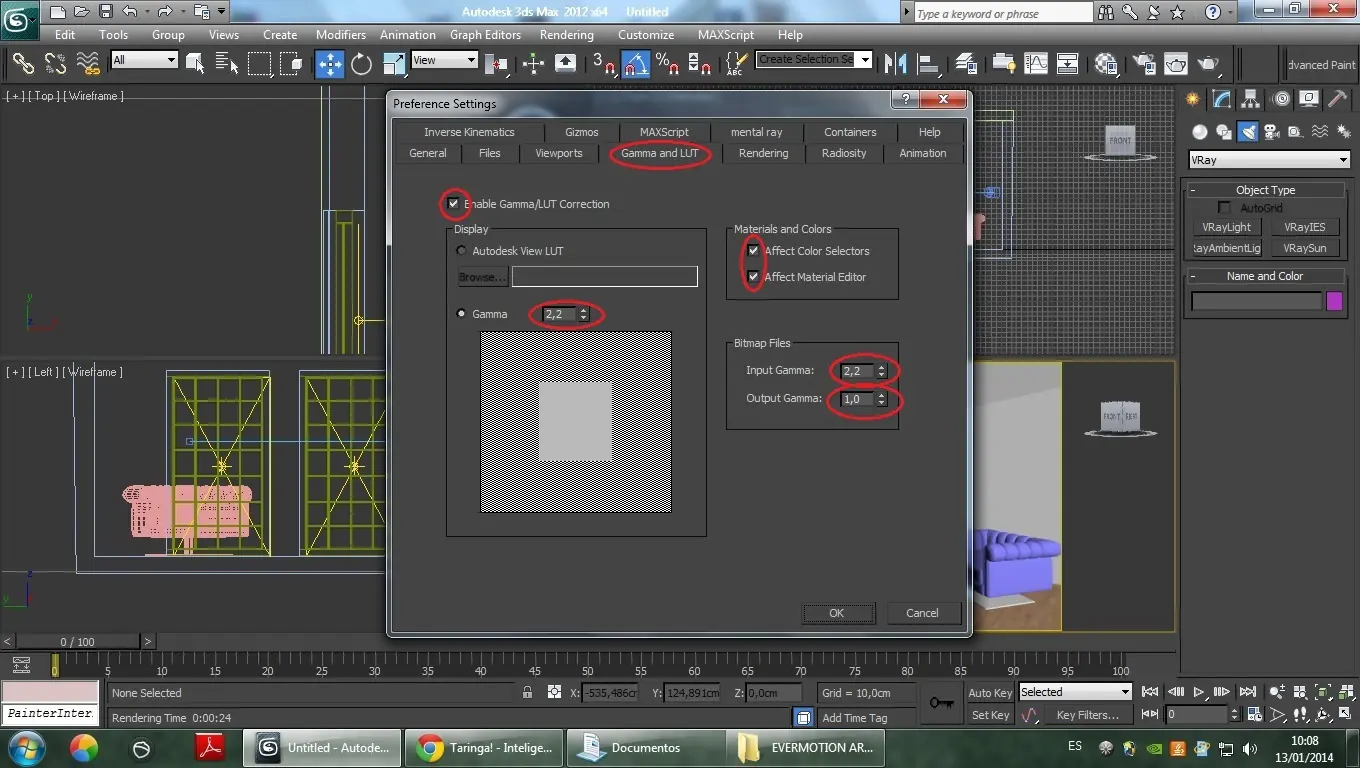Click inside the Input Gamma value field

(855, 370)
